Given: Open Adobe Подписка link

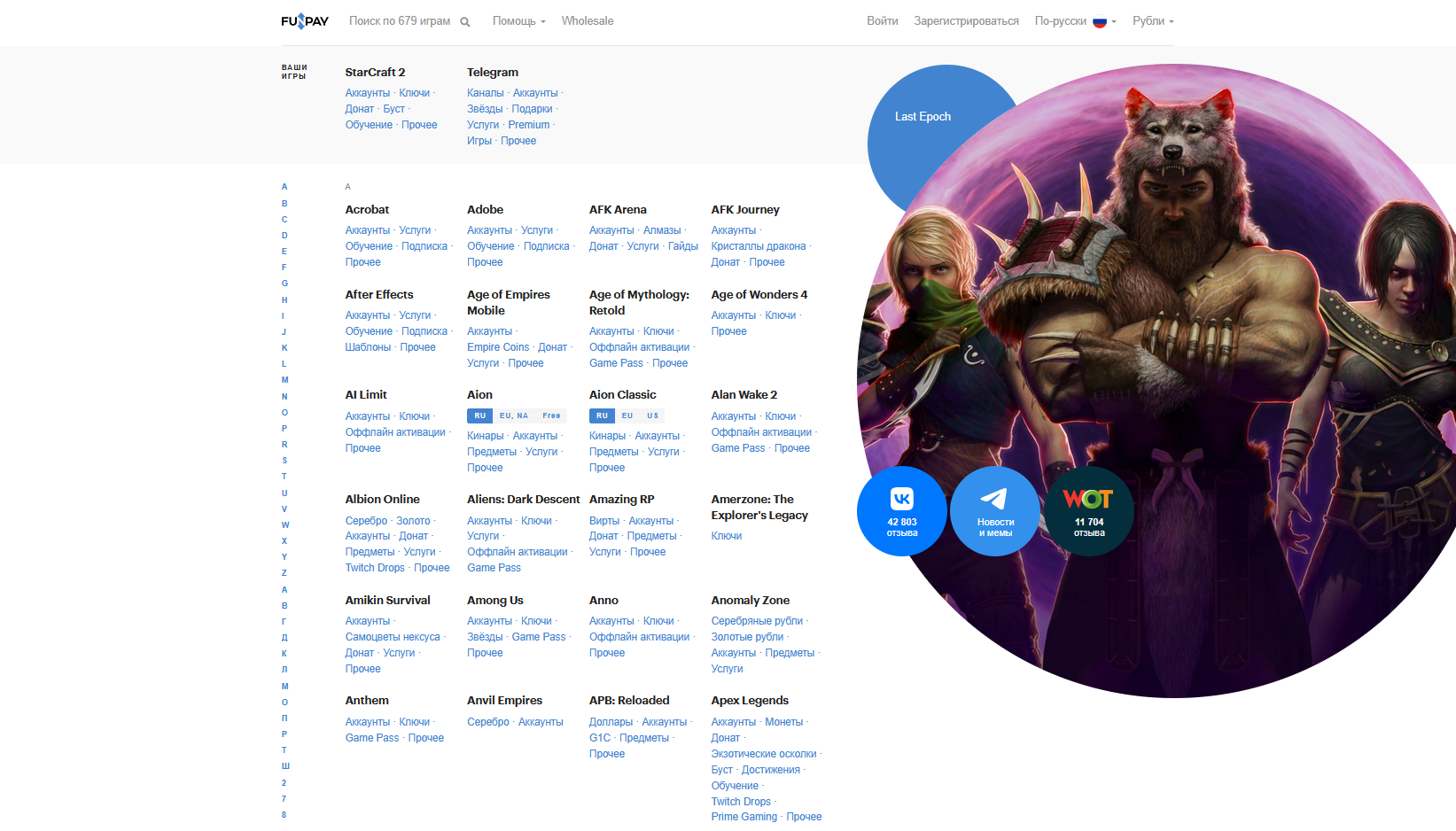Looking at the screenshot, I should [x=547, y=246].
